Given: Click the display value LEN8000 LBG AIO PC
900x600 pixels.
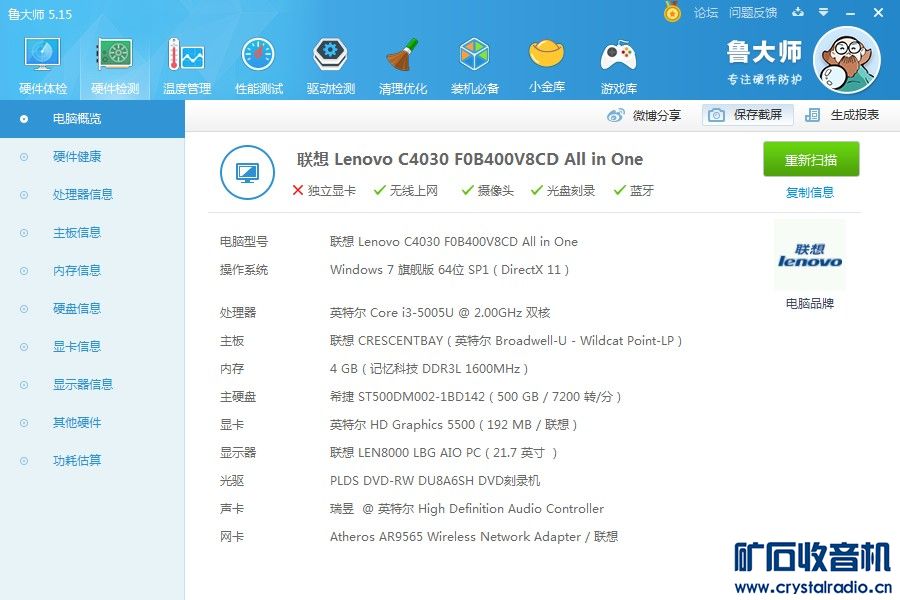Looking at the screenshot, I should [443, 453].
